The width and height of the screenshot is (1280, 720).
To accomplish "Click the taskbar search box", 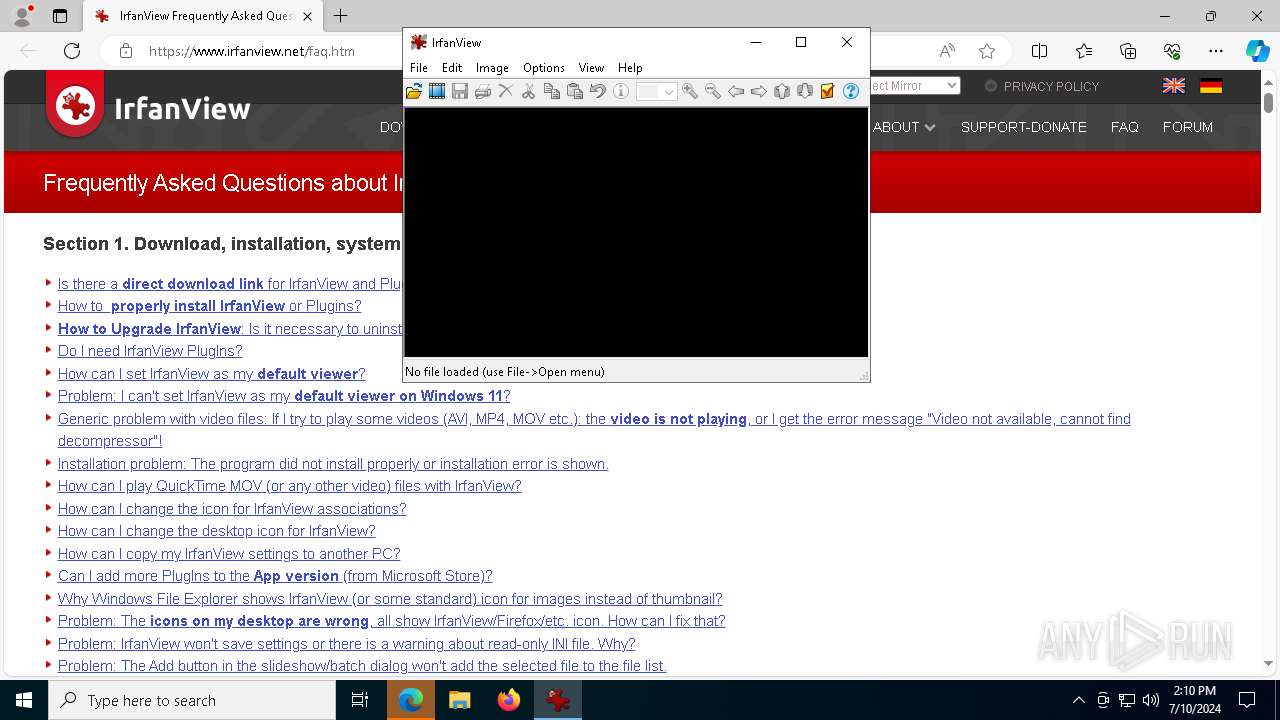I will [192, 700].
